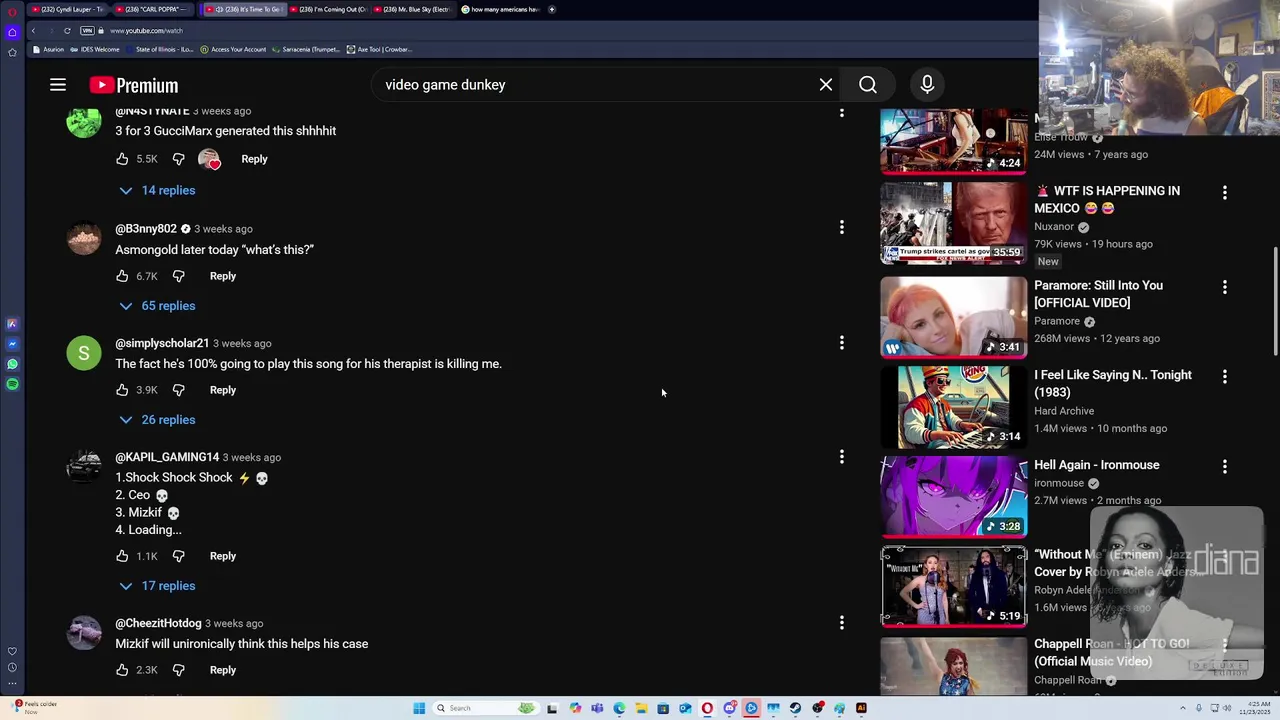Open a new browser tab with plus
This screenshot has width=1280, height=720.
(x=551, y=9)
